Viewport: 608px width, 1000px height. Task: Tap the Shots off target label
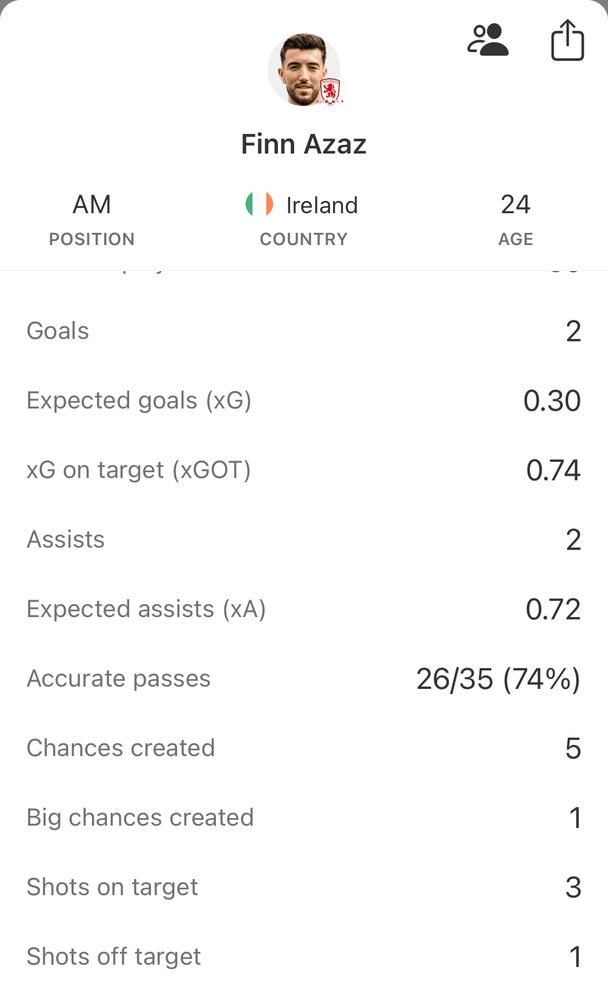point(114,956)
